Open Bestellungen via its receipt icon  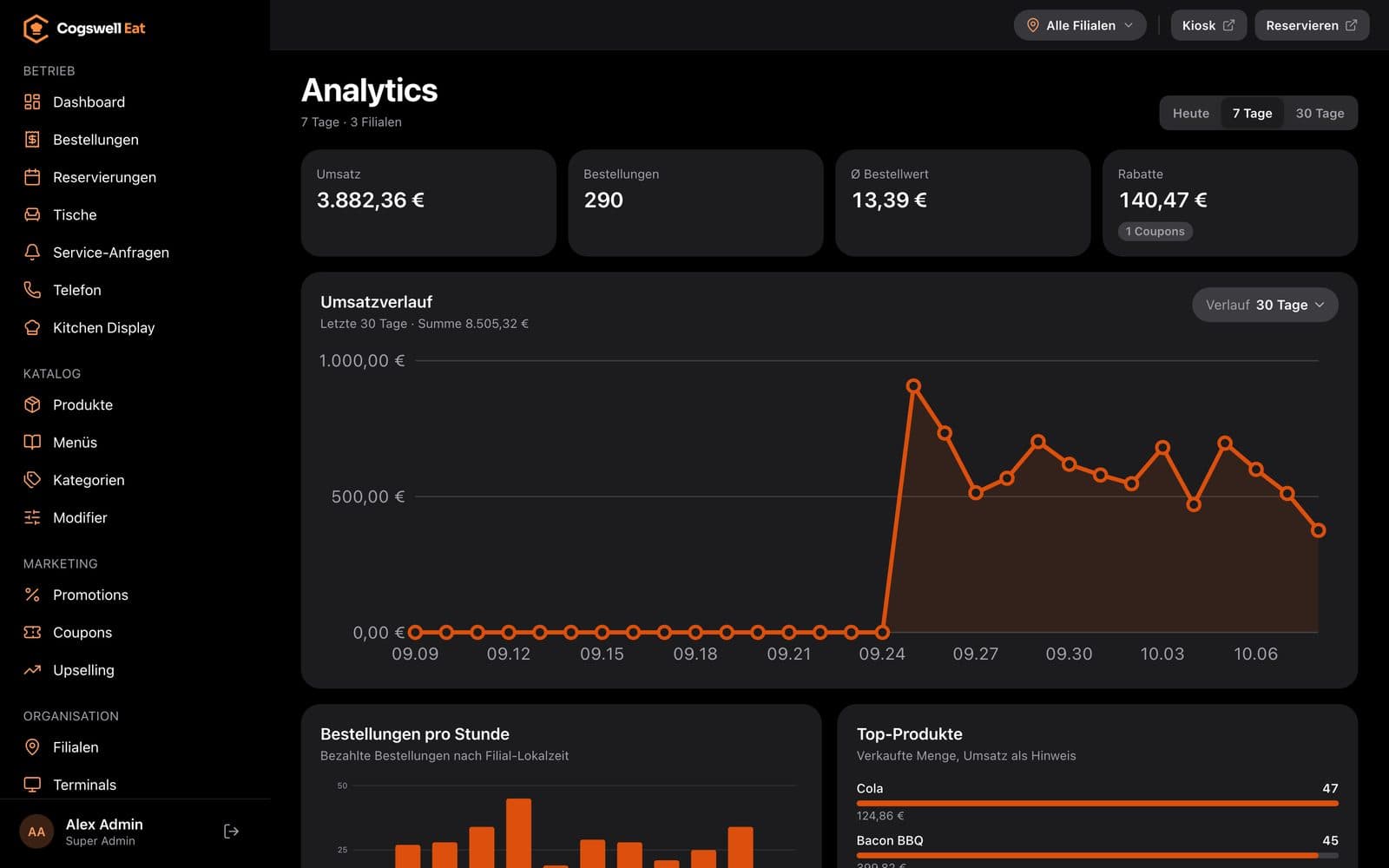[x=32, y=139]
